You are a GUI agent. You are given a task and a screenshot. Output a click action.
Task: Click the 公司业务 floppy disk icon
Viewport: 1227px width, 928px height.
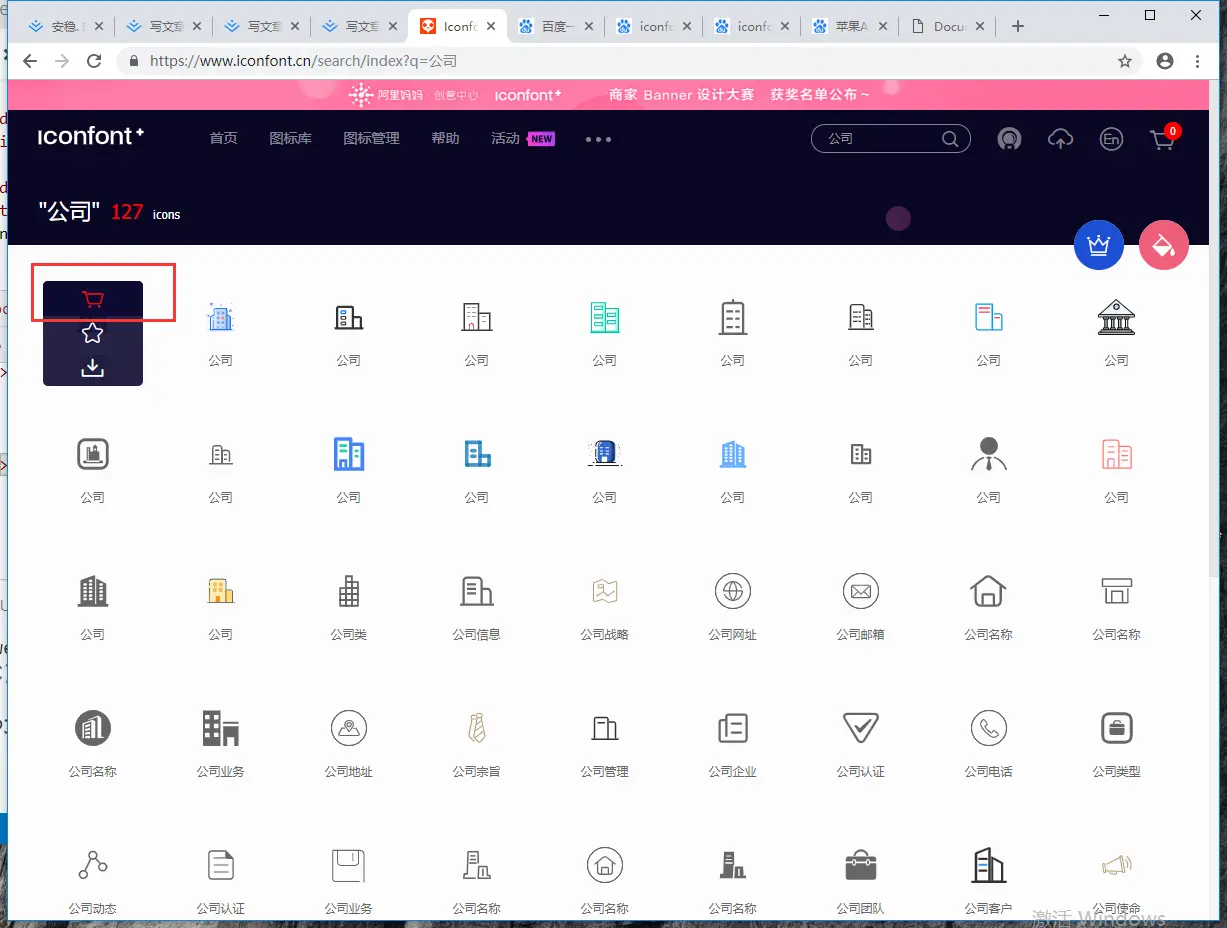(349, 866)
